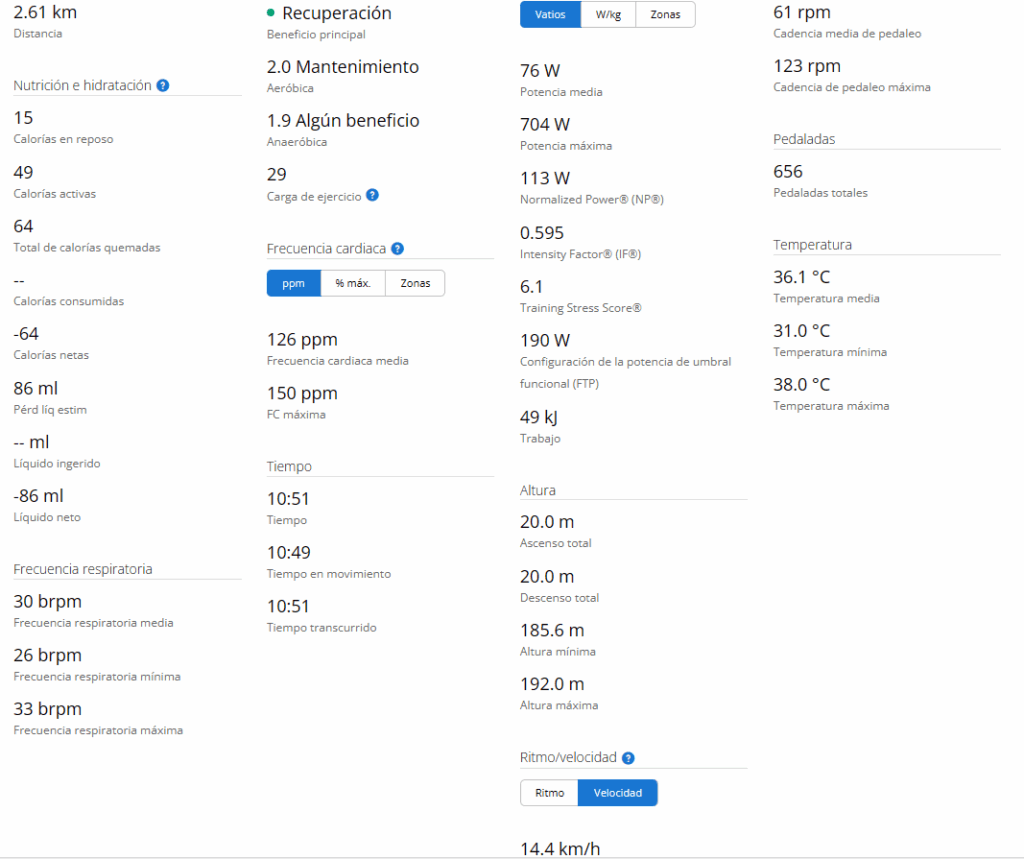Click help icon beside Carga de ejercicio
This screenshot has height=859, width=1024.
[372, 196]
